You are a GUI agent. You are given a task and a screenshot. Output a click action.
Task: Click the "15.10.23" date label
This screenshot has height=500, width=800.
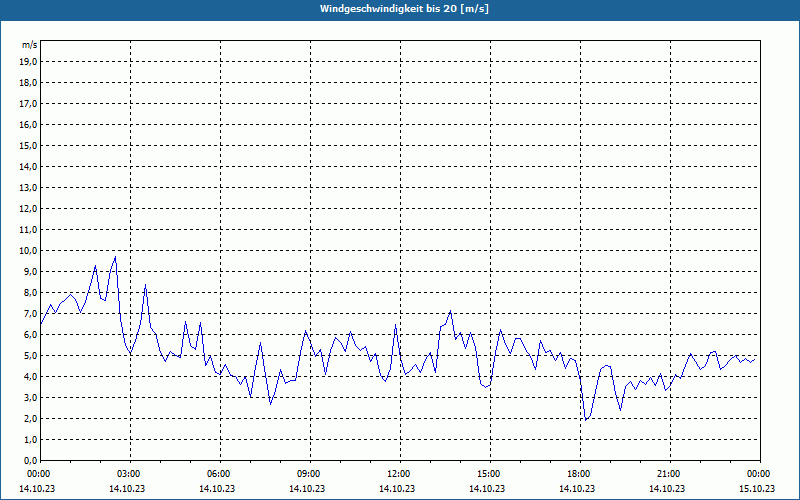tap(757, 488)
